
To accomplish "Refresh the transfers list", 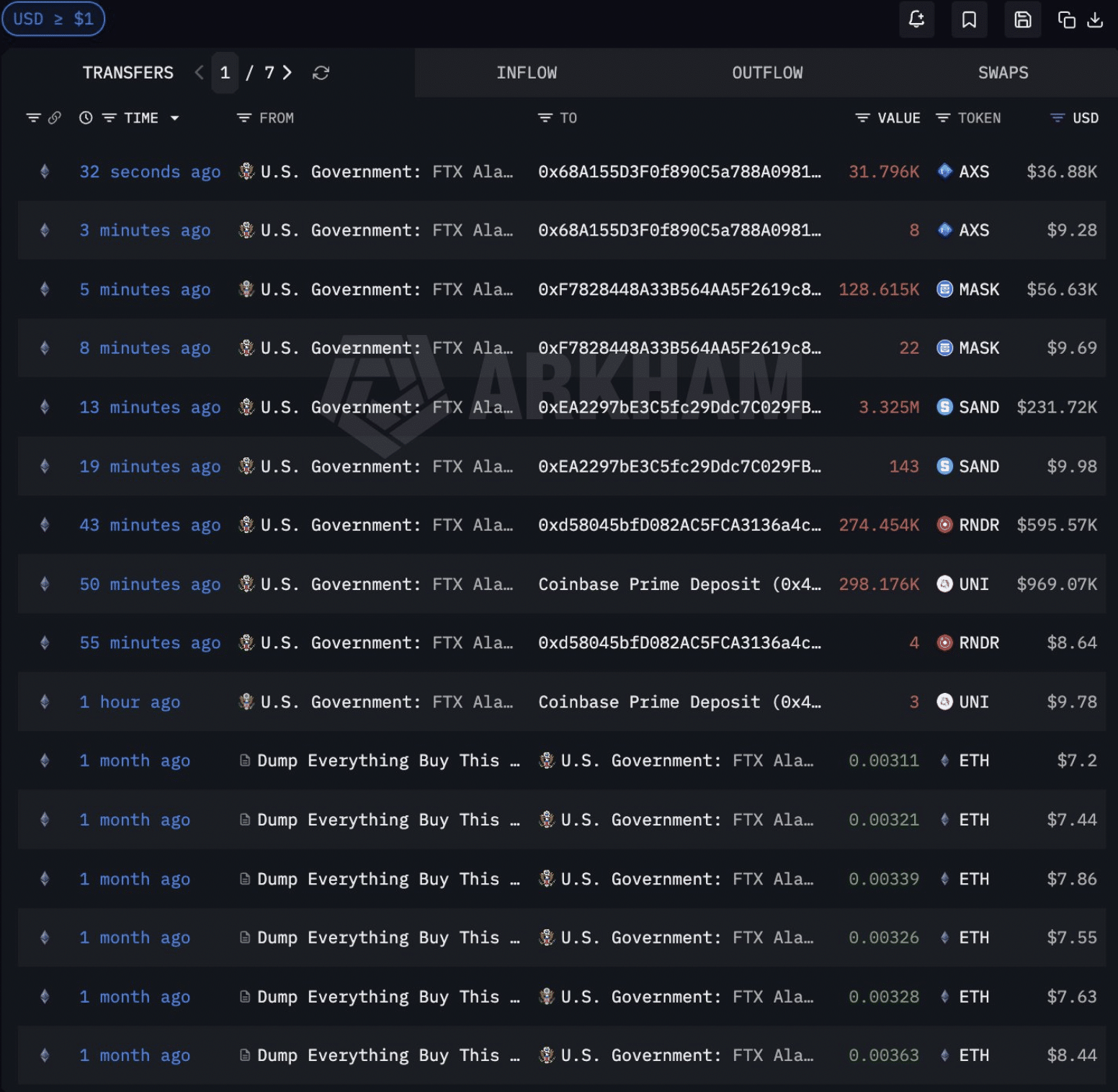I will (321, 73).
